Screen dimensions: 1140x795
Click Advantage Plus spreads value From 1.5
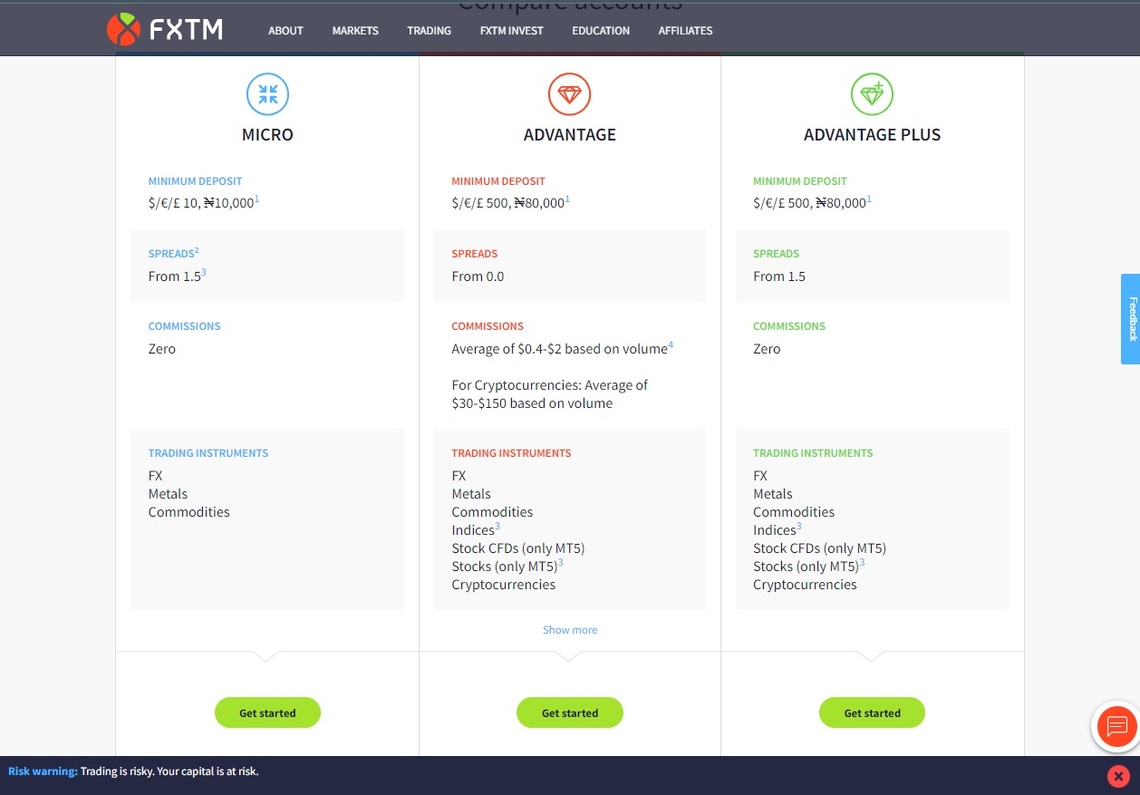(x=779, y=276)
